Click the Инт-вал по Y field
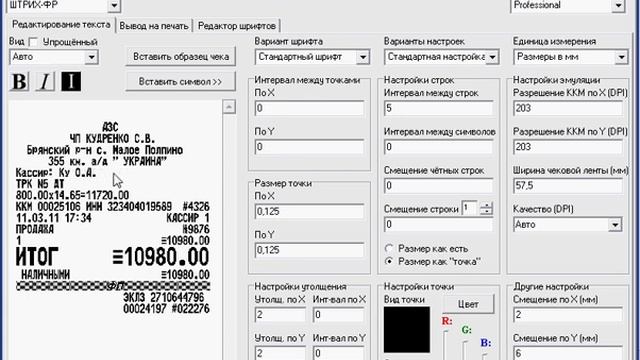Viewport: 640px width, 360px height. (338, 353)
